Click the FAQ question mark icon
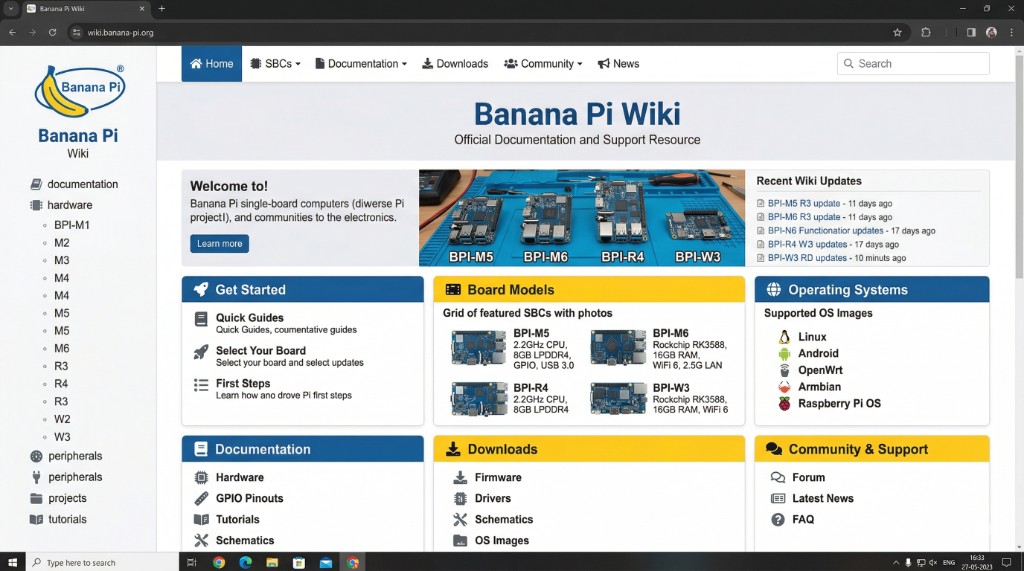Viewport: 1024px width, 571px height. coord(778,519)
